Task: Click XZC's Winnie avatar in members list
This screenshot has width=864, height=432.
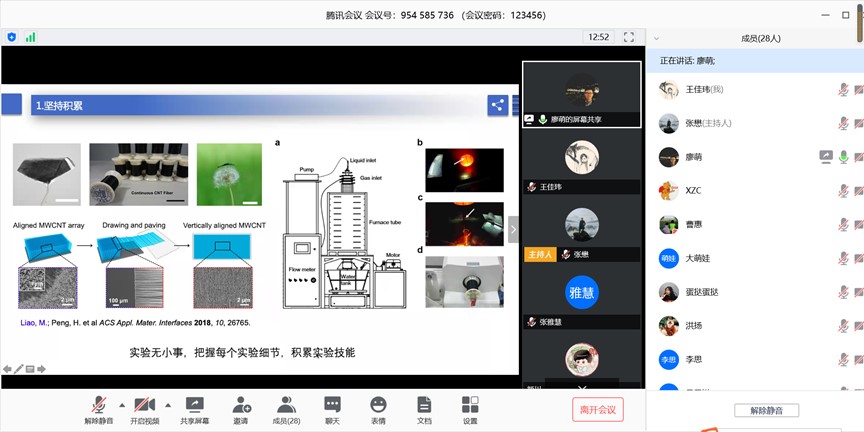Action: pos(669,191)
